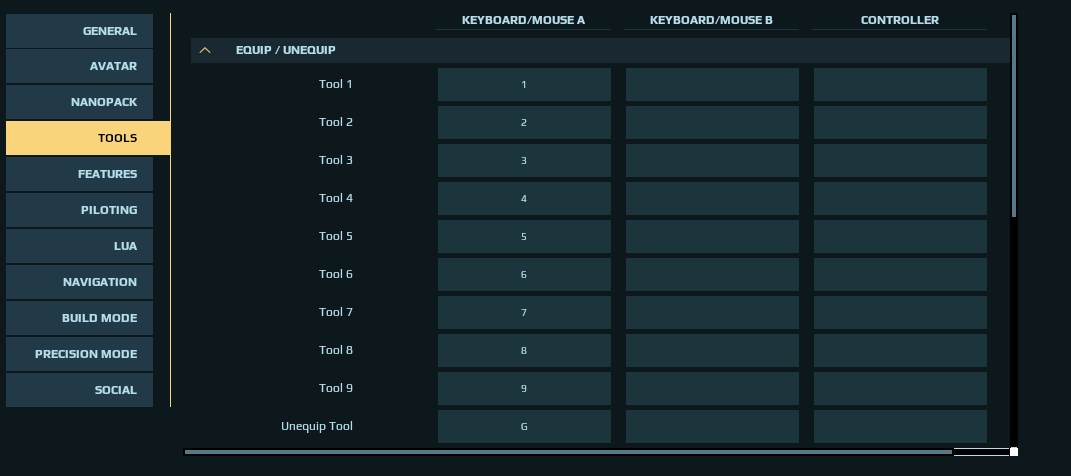The width and height of the screenshot is (1071, 476).
Task: Assign Tool 3 Keyboard/Mouse B binding
Action: tap(712, 160)
